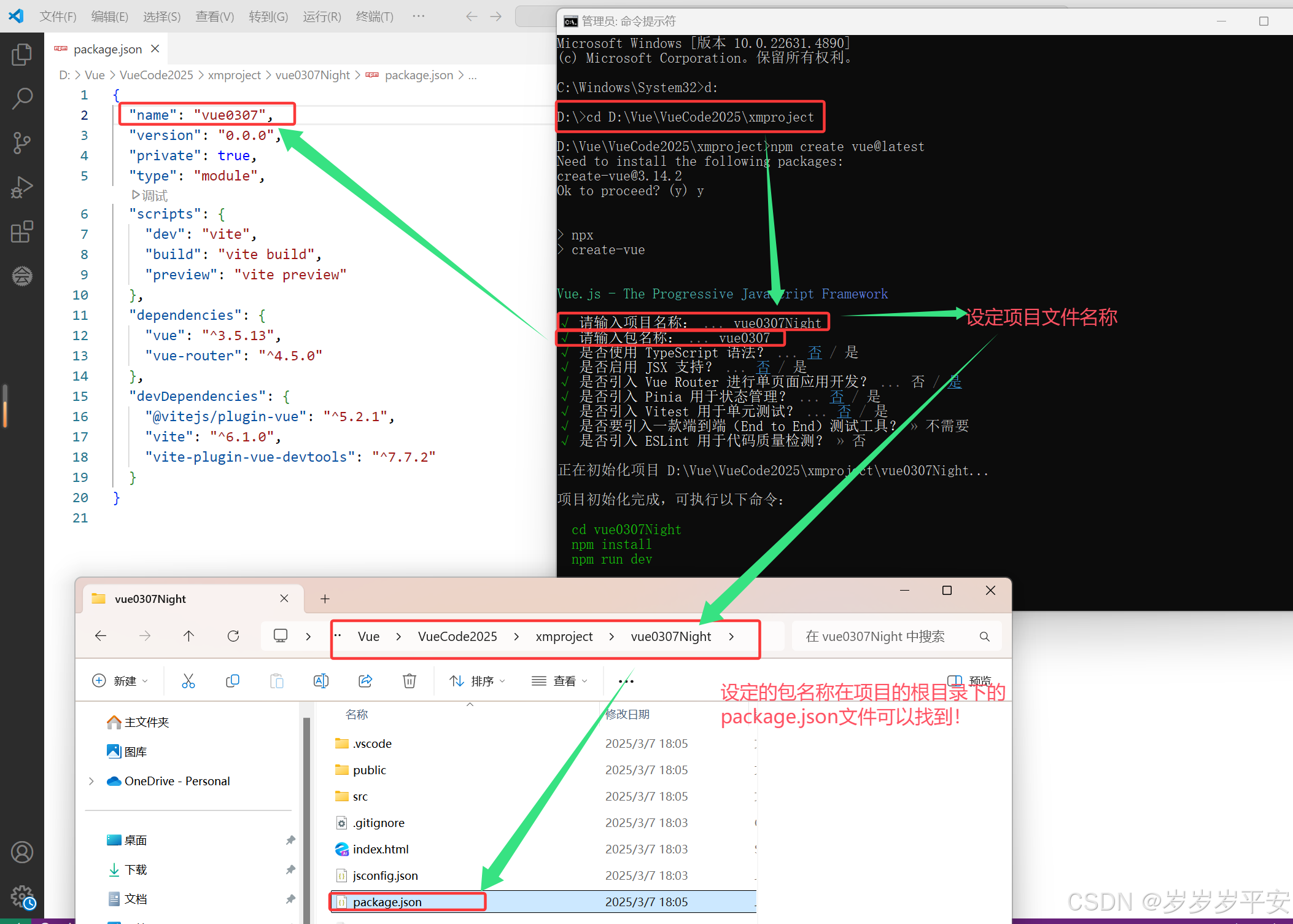Open Run and Debug view icon

point(21,187)
